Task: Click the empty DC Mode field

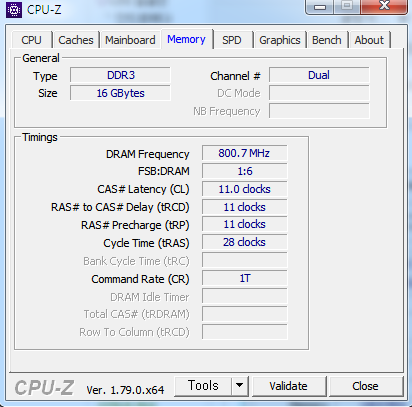Action: 319,93
